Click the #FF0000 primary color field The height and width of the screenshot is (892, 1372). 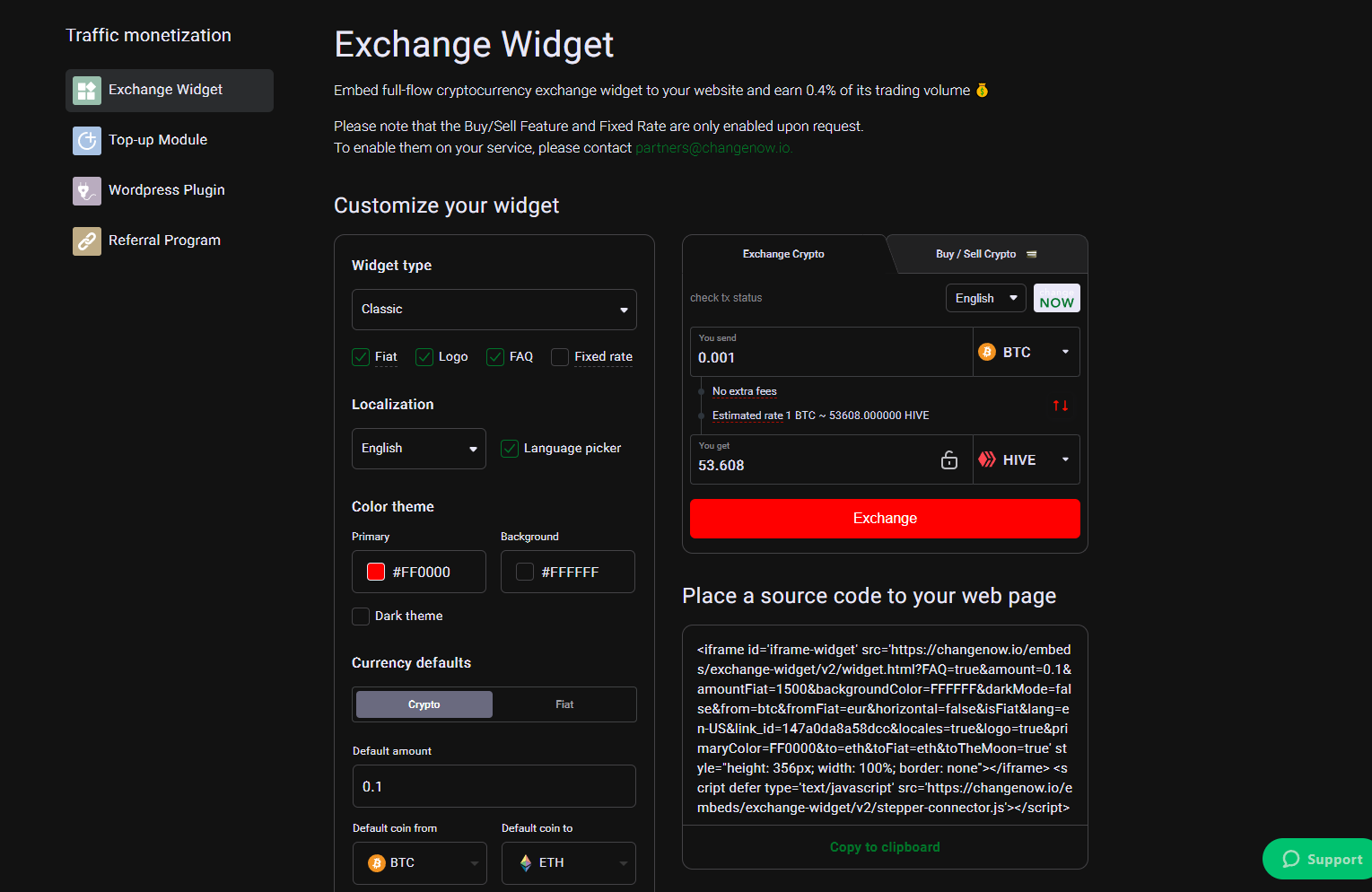[x=419, y=572]
